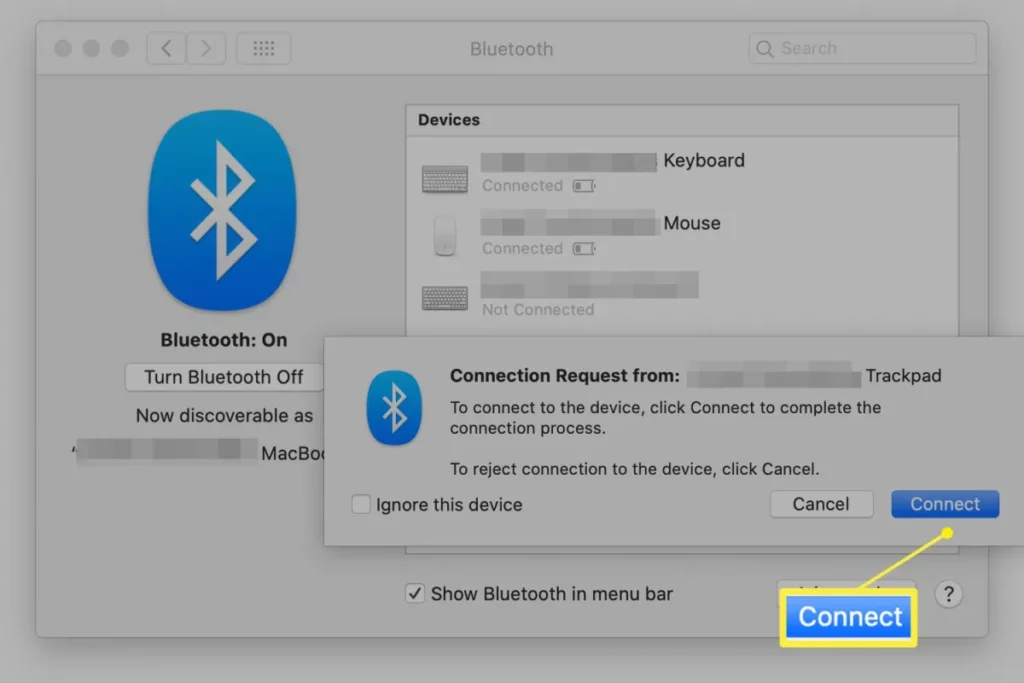Open the Show All preferences grid
Viewport: 1024px width, 683px height.
[x=264, y=48]
